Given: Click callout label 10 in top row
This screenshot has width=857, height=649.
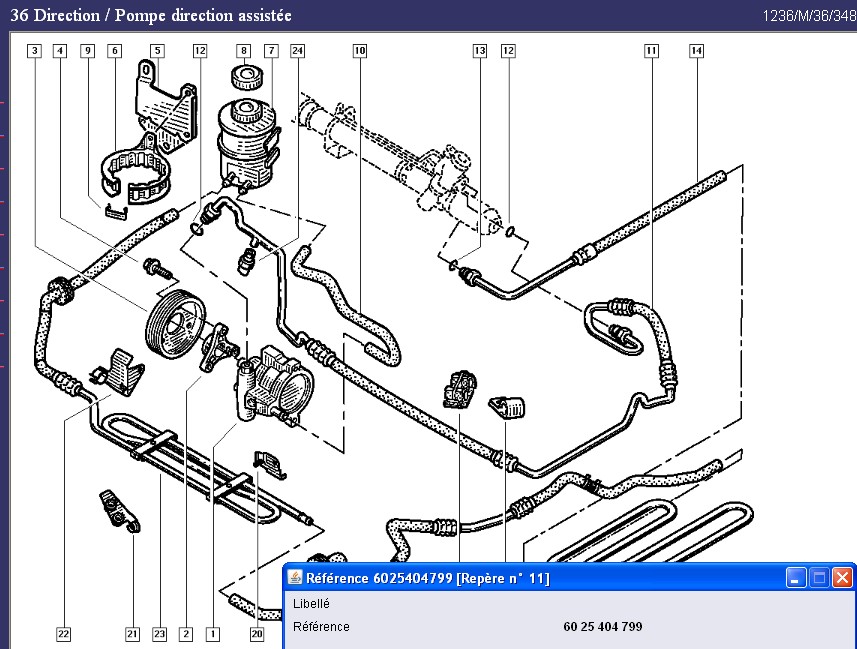Looking at the screenshot, I should [x=359, y=50].
